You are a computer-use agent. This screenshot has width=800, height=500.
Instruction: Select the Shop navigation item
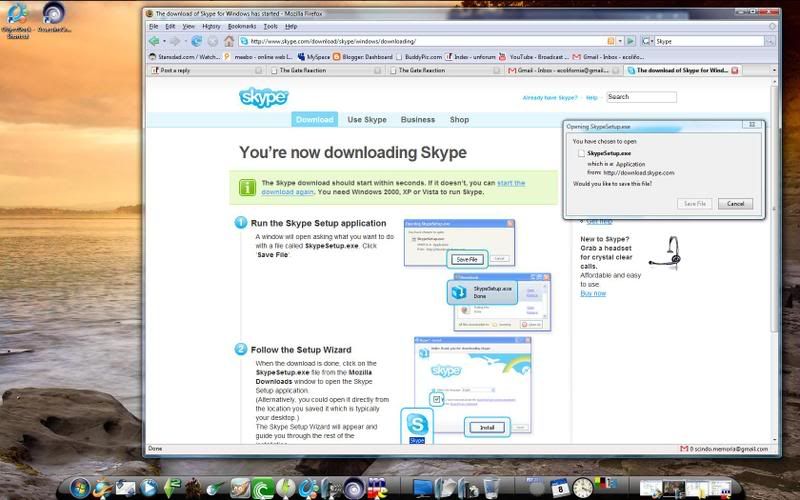point(459,119)
